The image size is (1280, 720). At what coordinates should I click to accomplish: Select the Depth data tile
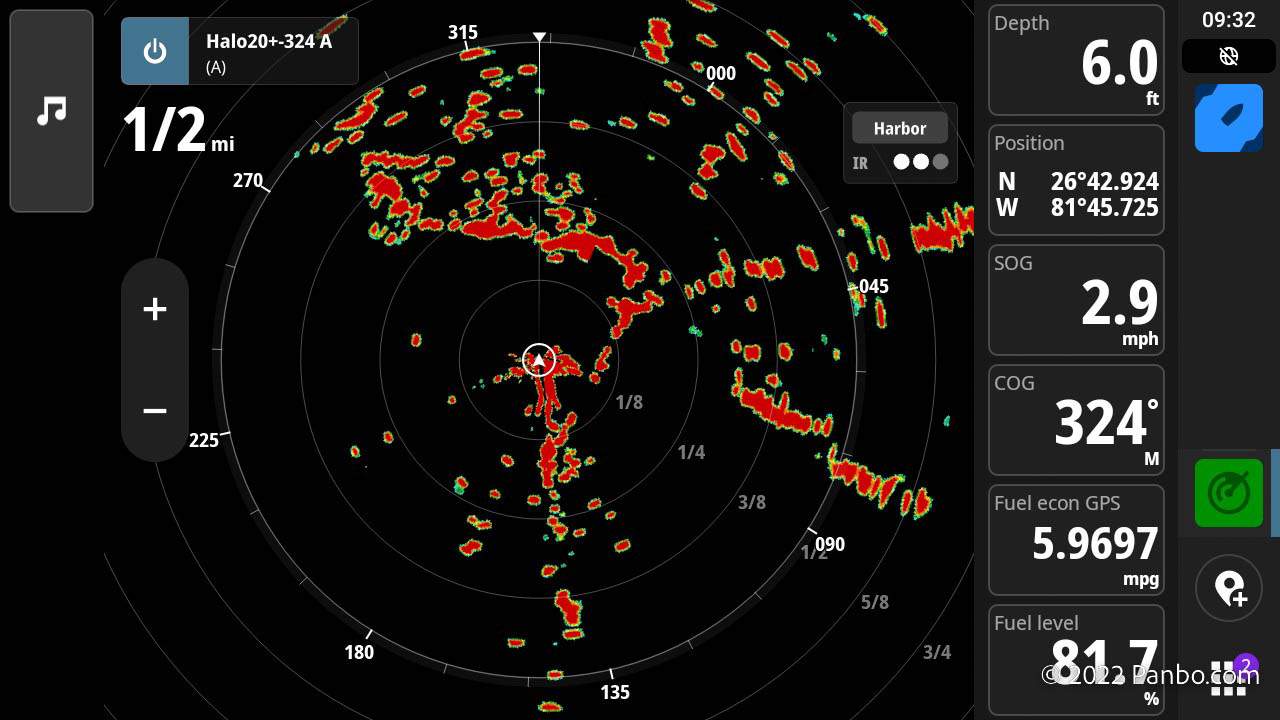tap(1076, 60)
